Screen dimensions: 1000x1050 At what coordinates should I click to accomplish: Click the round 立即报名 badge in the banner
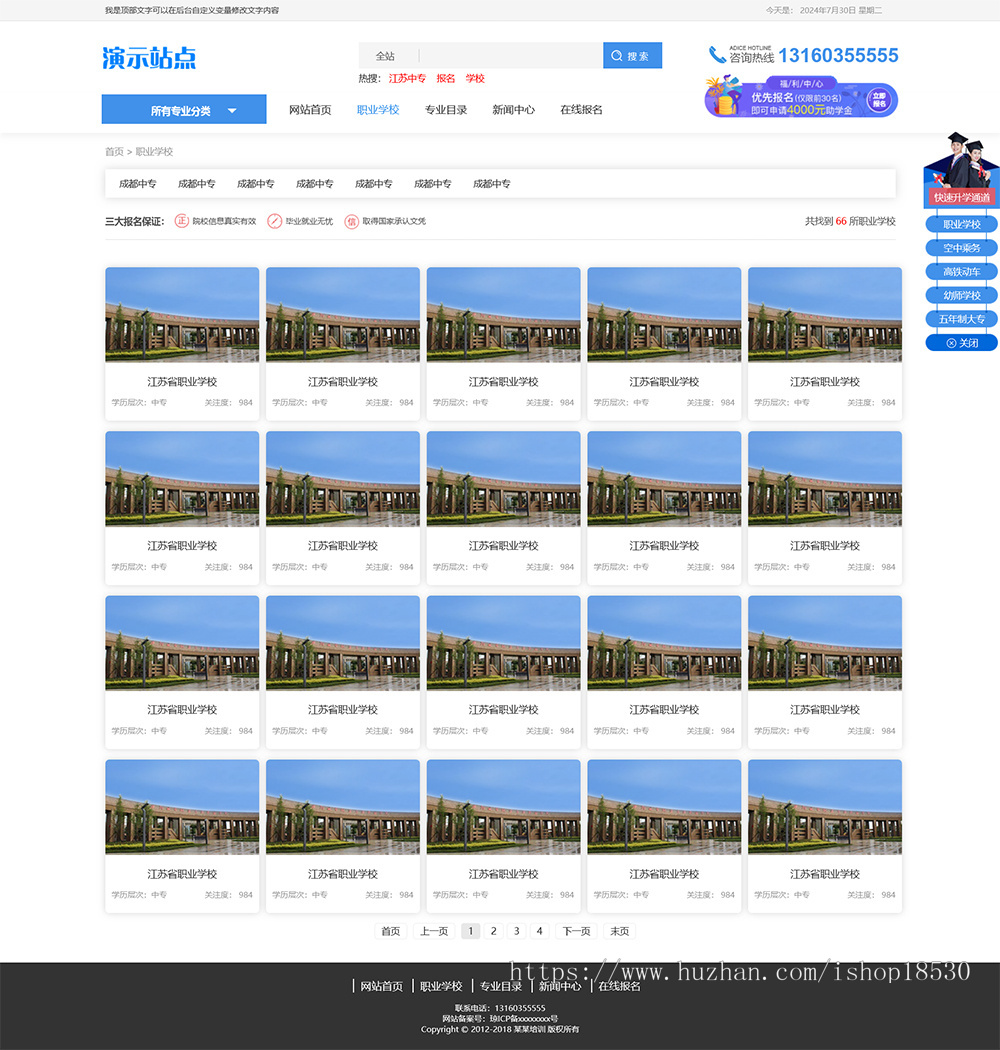click(879, 100)
